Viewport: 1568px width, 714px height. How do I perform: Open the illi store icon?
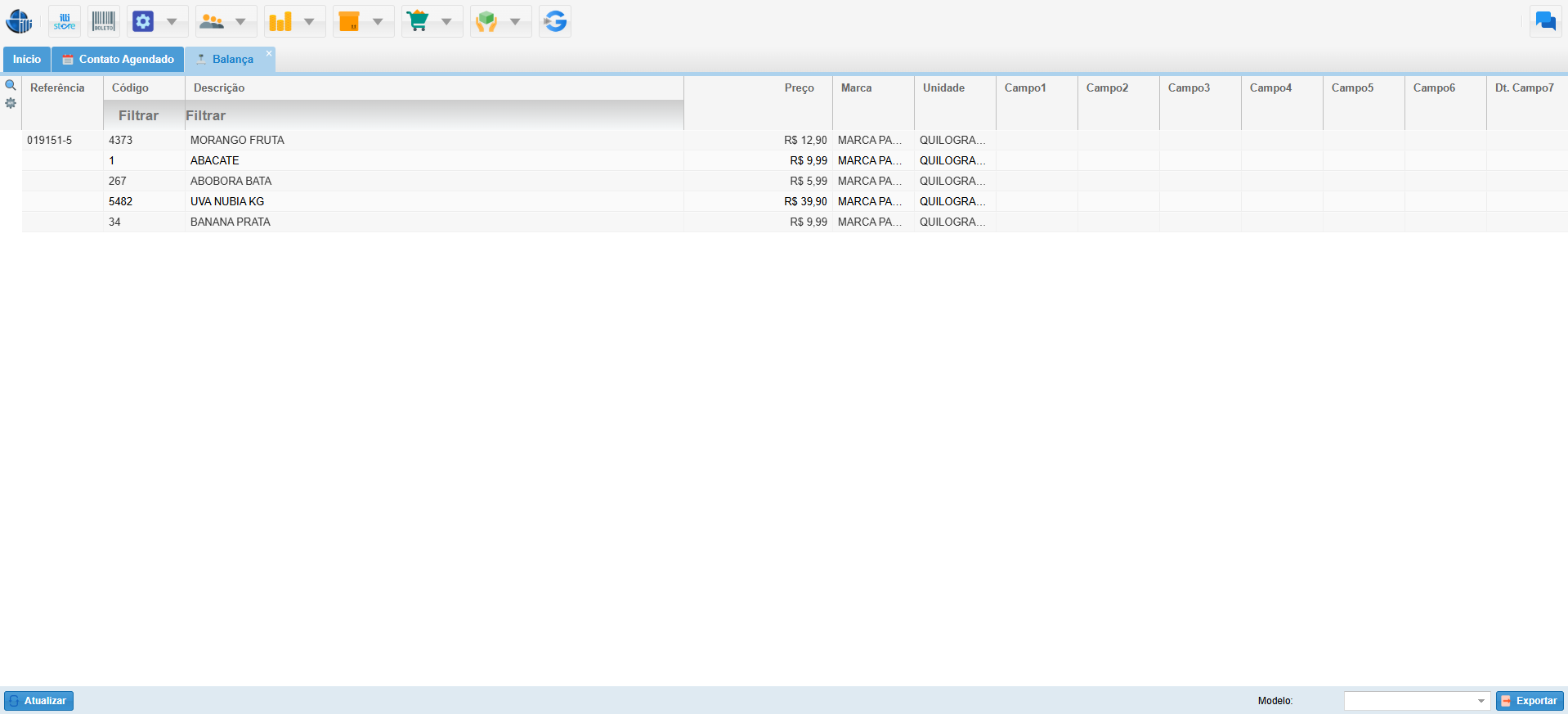coord(65,21)
